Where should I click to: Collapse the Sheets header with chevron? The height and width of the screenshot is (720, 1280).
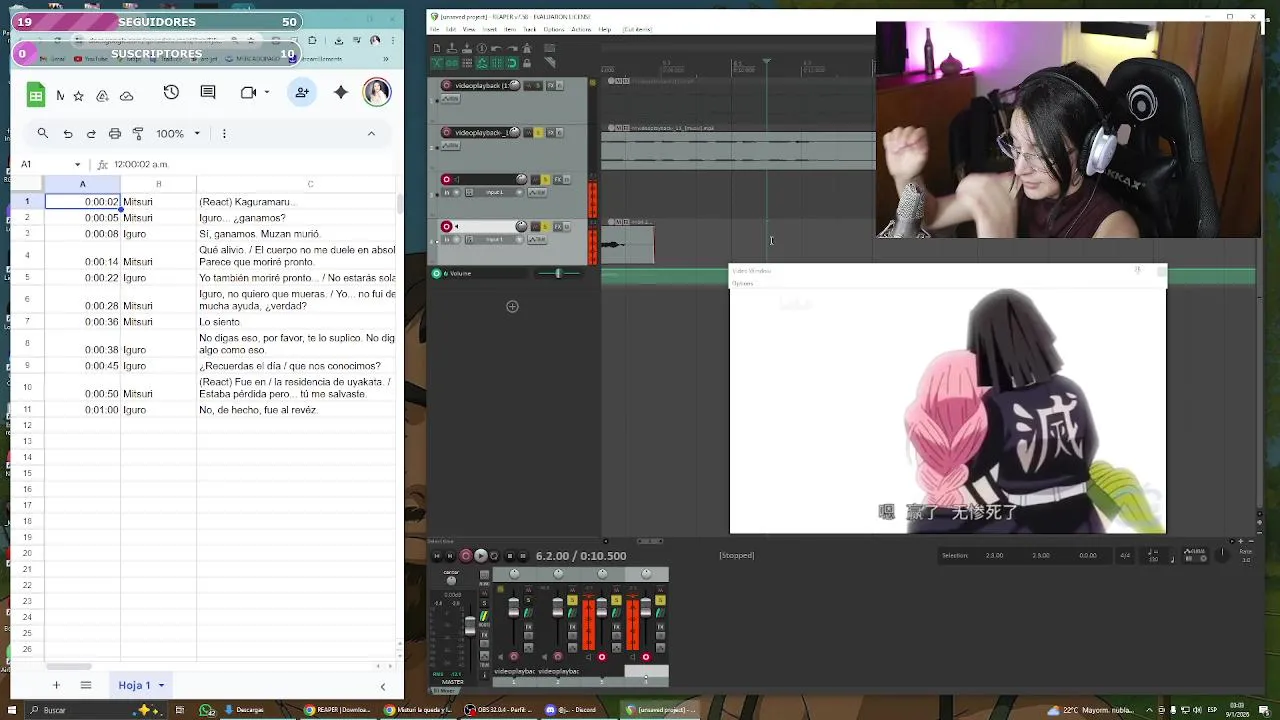coord(371,133)
